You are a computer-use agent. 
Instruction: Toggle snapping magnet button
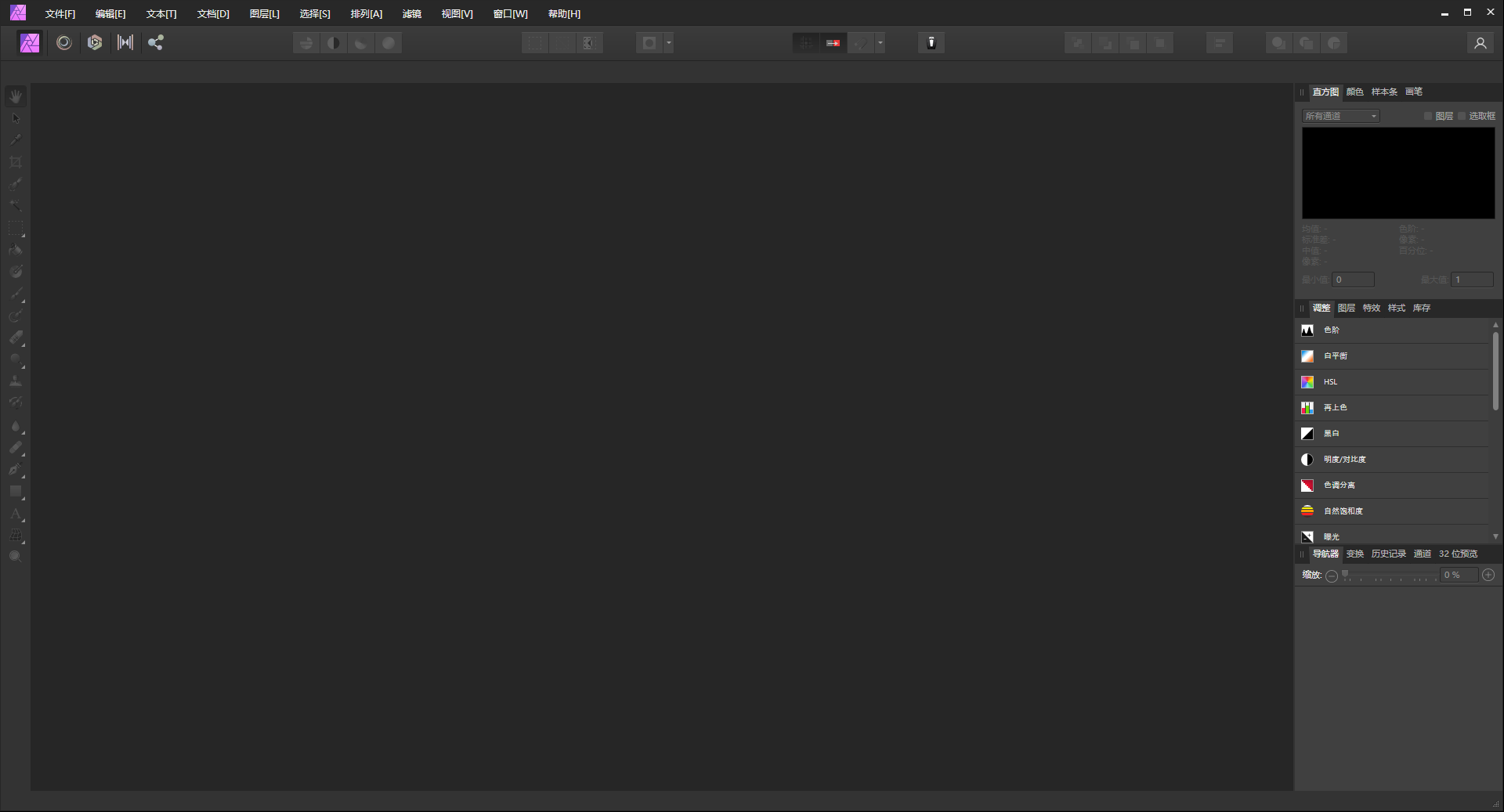[861, 43]
